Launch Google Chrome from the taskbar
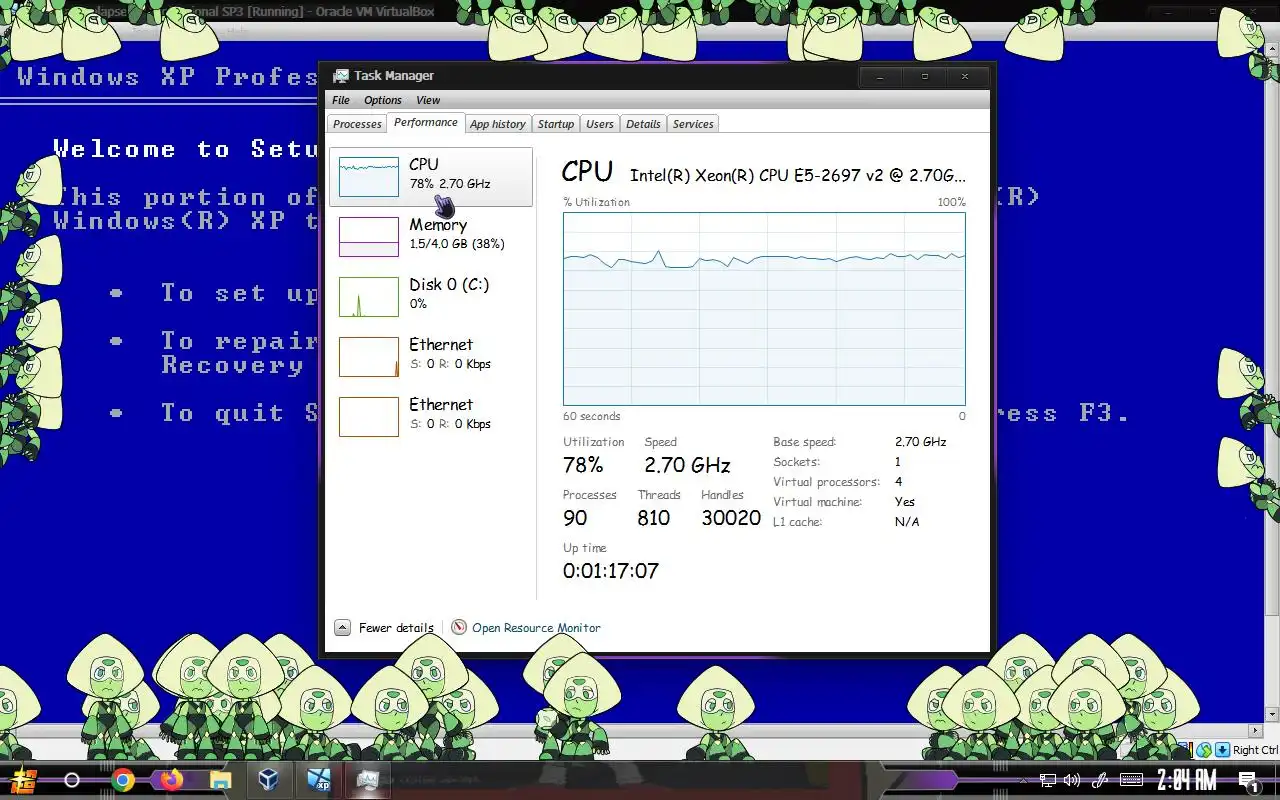Screen dimensions: 1280x800 point(123,780)
